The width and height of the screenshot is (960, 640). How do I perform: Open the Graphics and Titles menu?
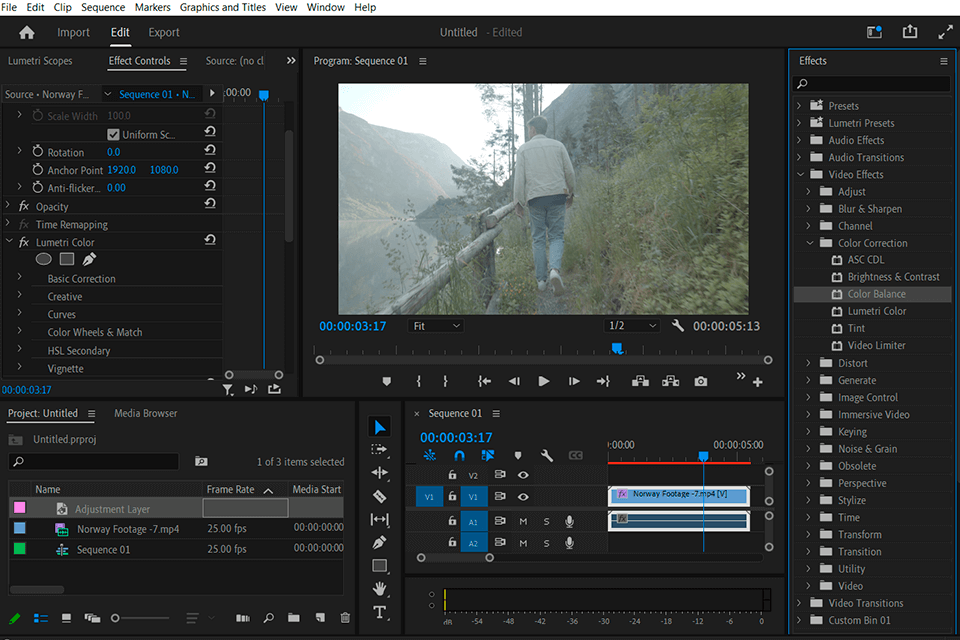pyautogui.click(x=223, y=7)
